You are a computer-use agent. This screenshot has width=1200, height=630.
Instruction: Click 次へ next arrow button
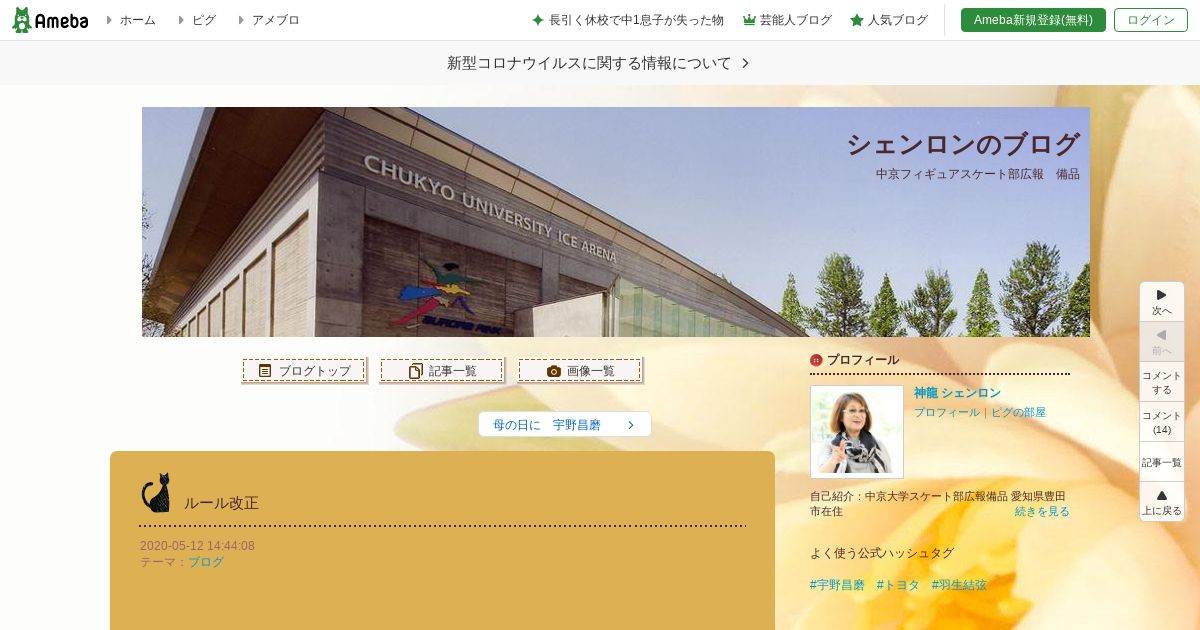click(x=1162, y=302)
